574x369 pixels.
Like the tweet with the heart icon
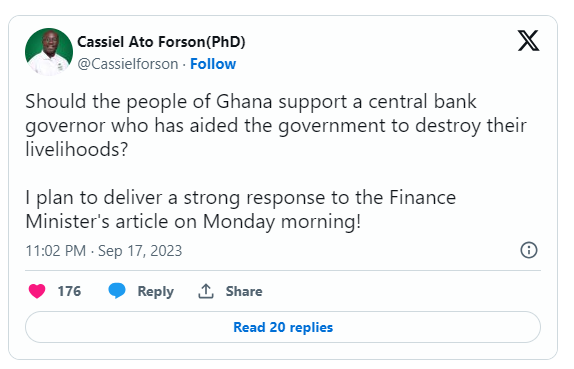[37, 291]
